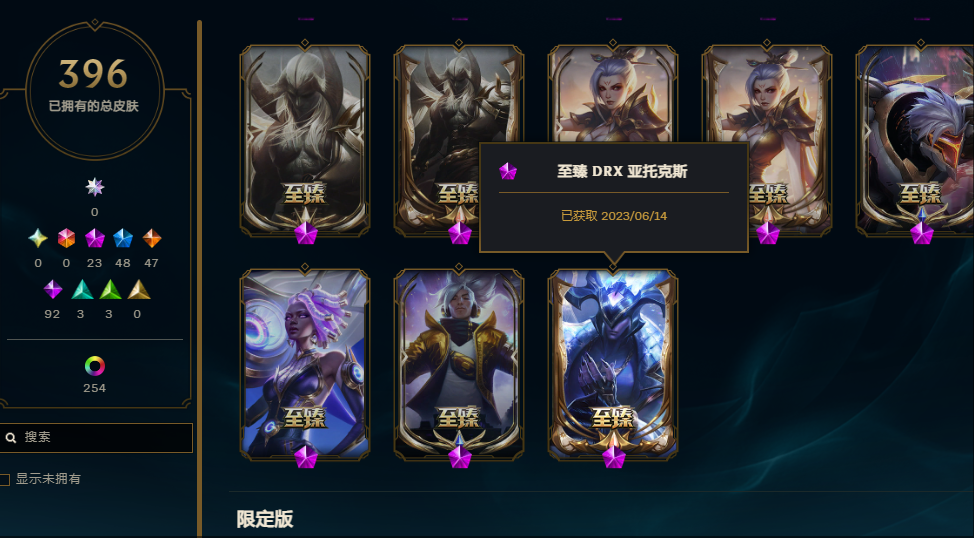Click the gold triangle rarity gem
The height and width of the screenshot is (538, 974).
pos(139,290)
